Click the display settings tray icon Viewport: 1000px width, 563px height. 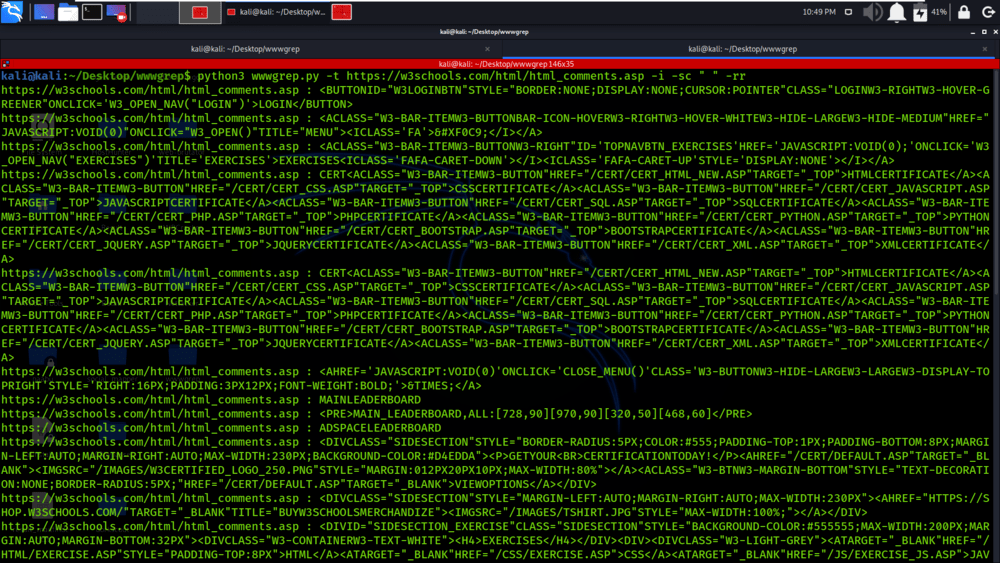click(x=848, y=12)
